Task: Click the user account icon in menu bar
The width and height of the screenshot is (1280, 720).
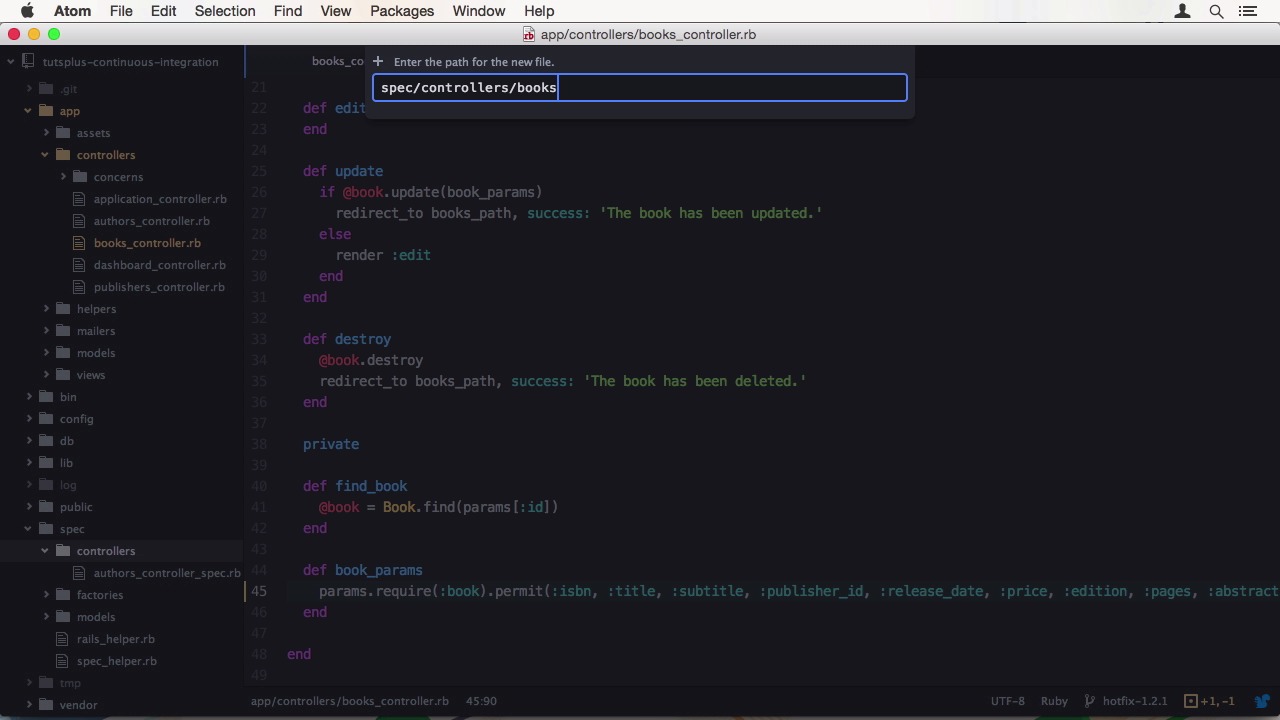Action: click(x=1182, y=11)
